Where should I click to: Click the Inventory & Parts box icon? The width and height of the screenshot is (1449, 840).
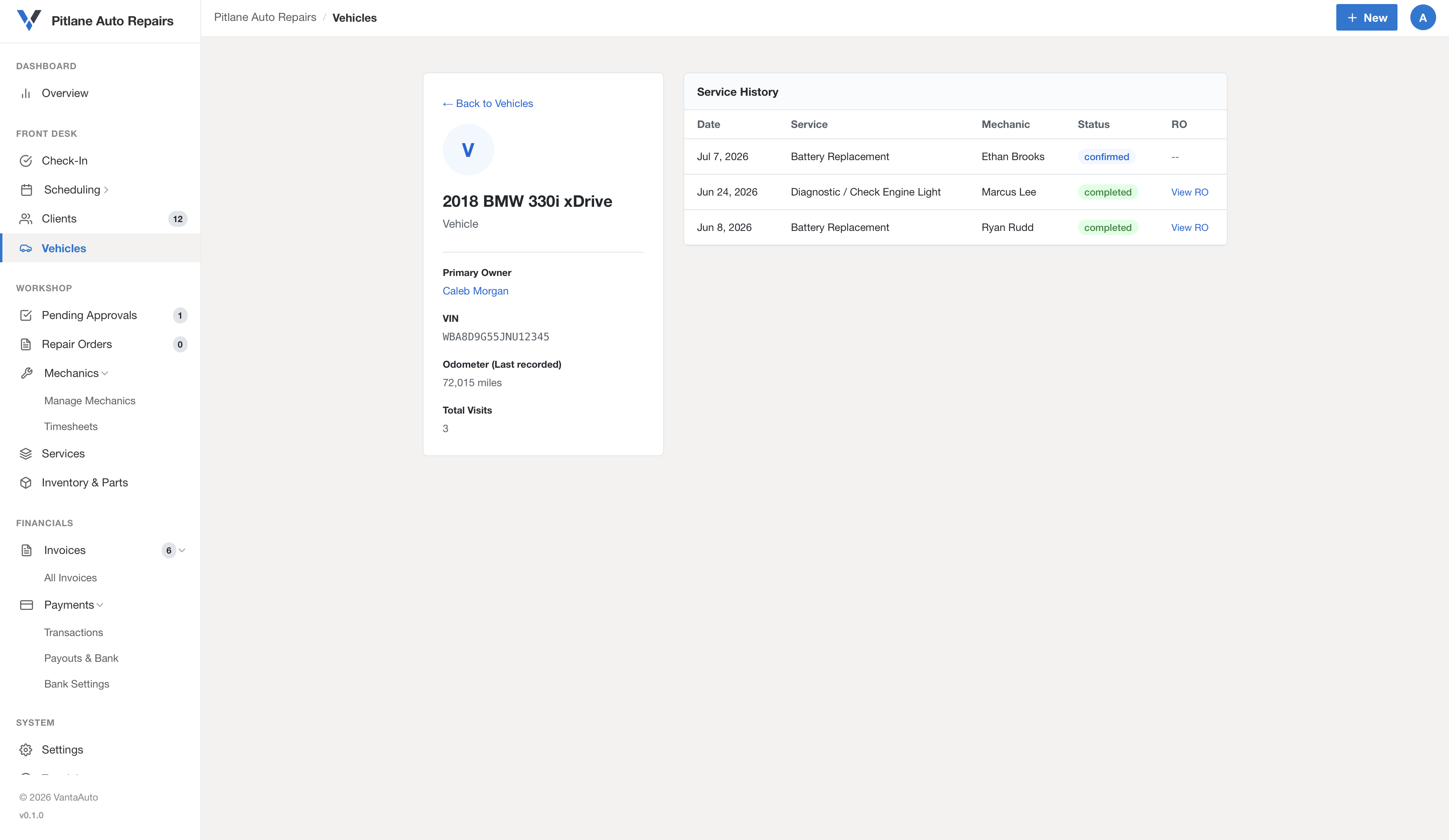tap(26, 483)
